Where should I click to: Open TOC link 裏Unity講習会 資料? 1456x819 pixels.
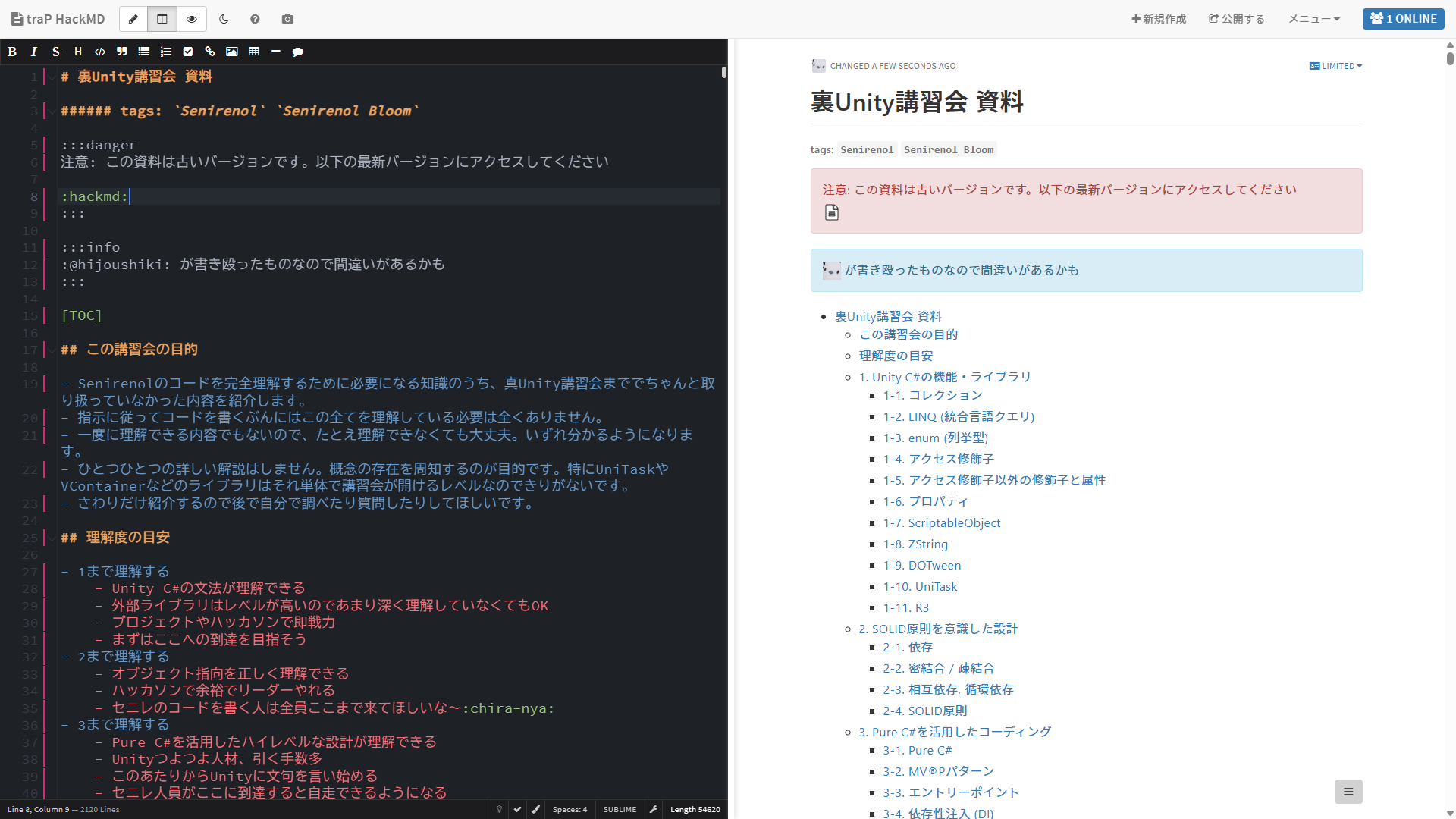[x=888, y=316]
